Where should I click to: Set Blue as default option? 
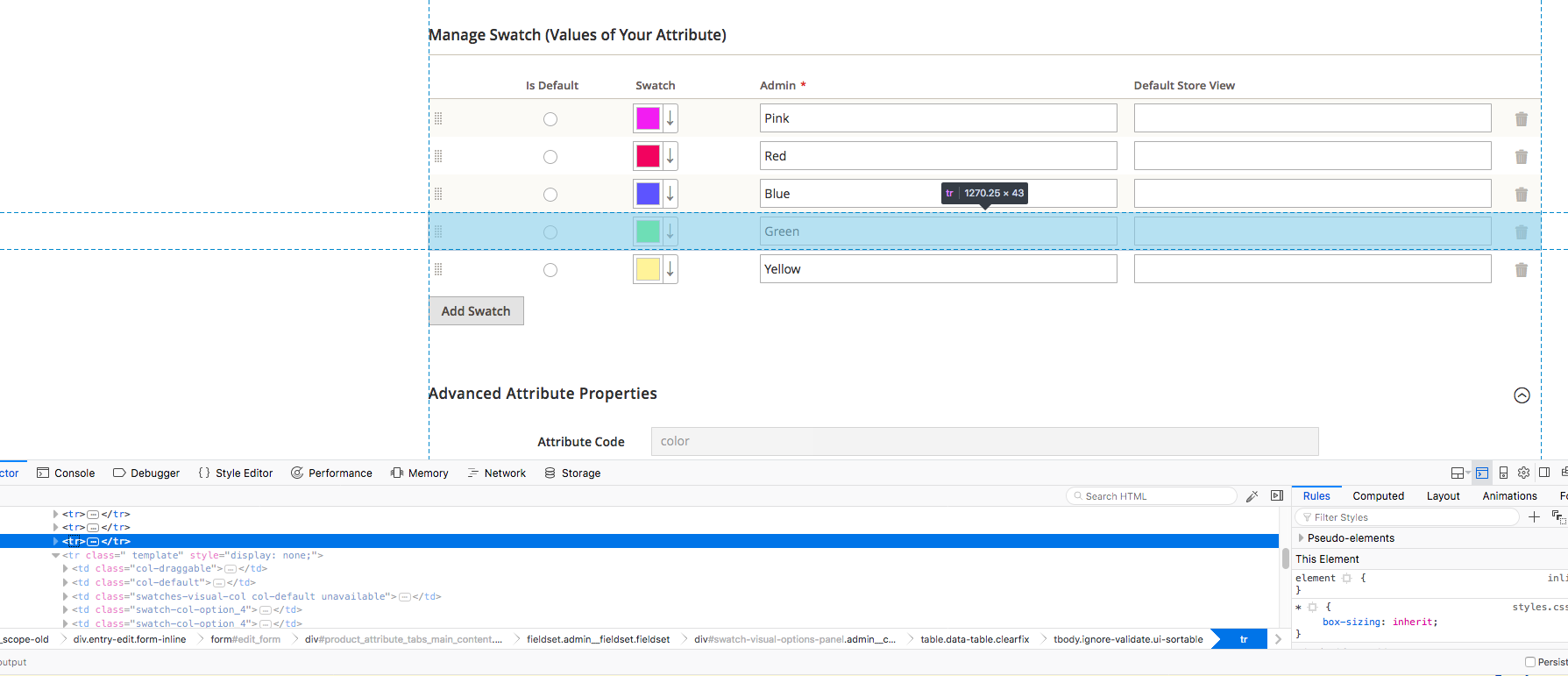coord(550,195)
